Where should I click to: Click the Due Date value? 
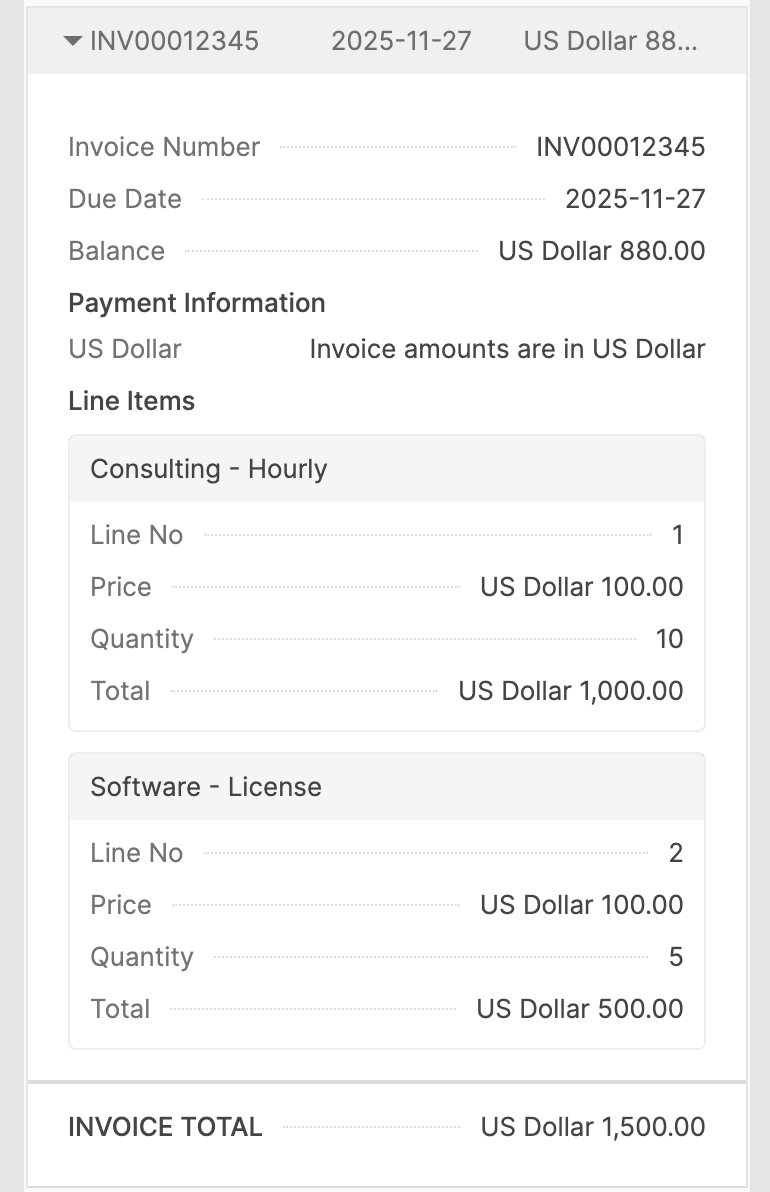635,199
